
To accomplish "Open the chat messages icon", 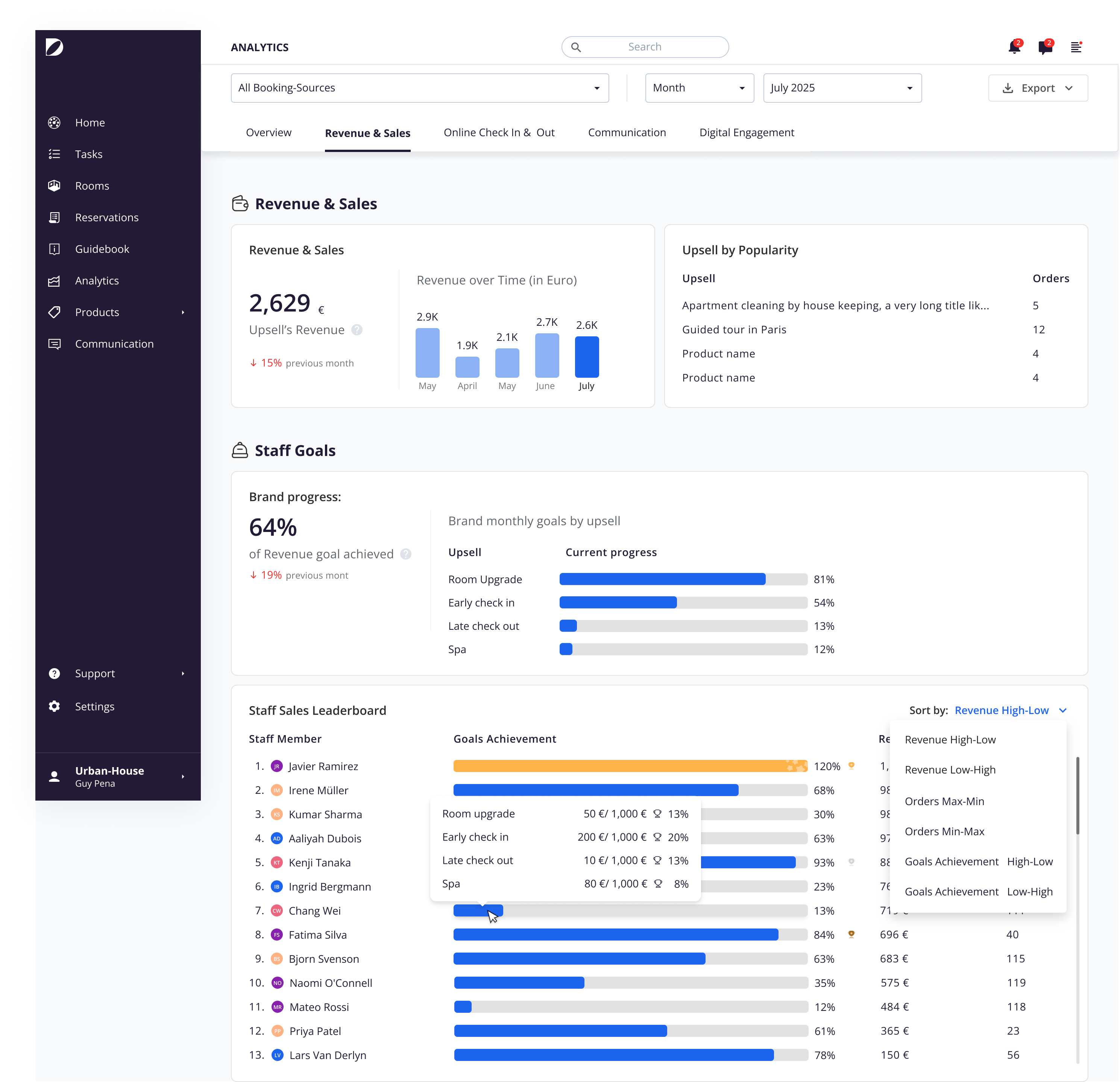I will (x=1045, y=47).
